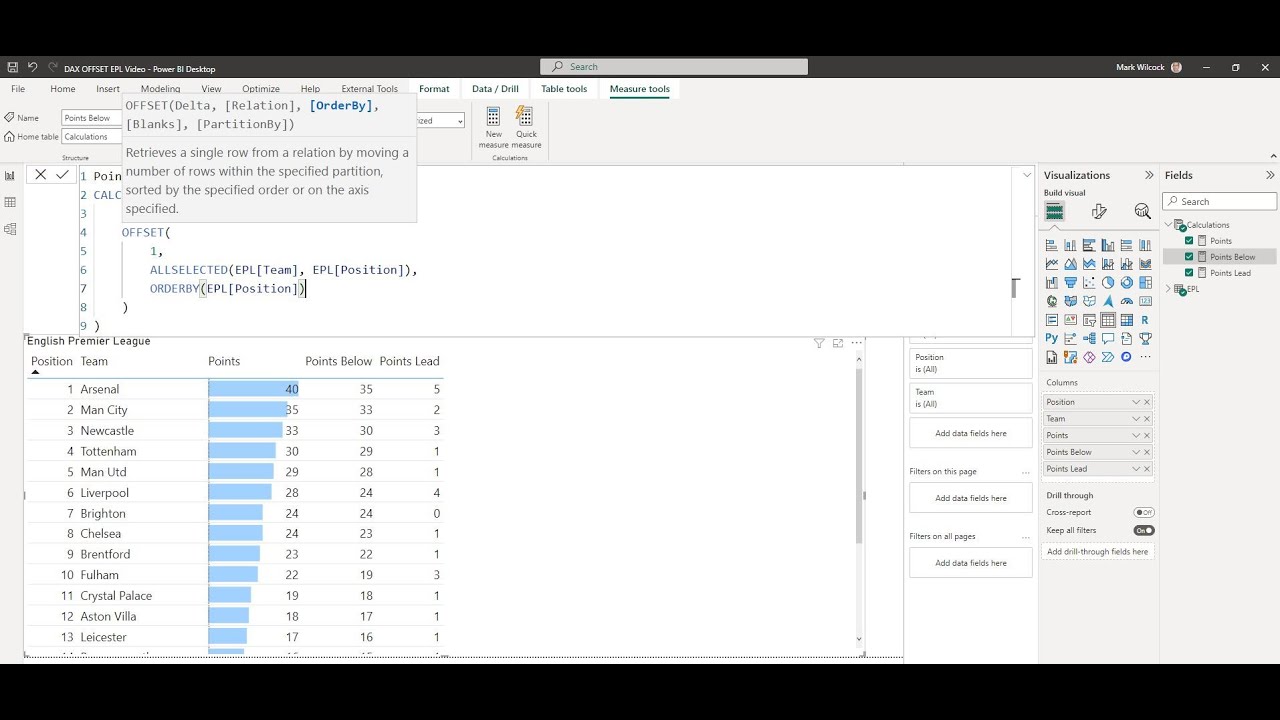Switch to the Help ribbon tab
The height and width of the screenshot is (720, 1280).
pos(310,89)
